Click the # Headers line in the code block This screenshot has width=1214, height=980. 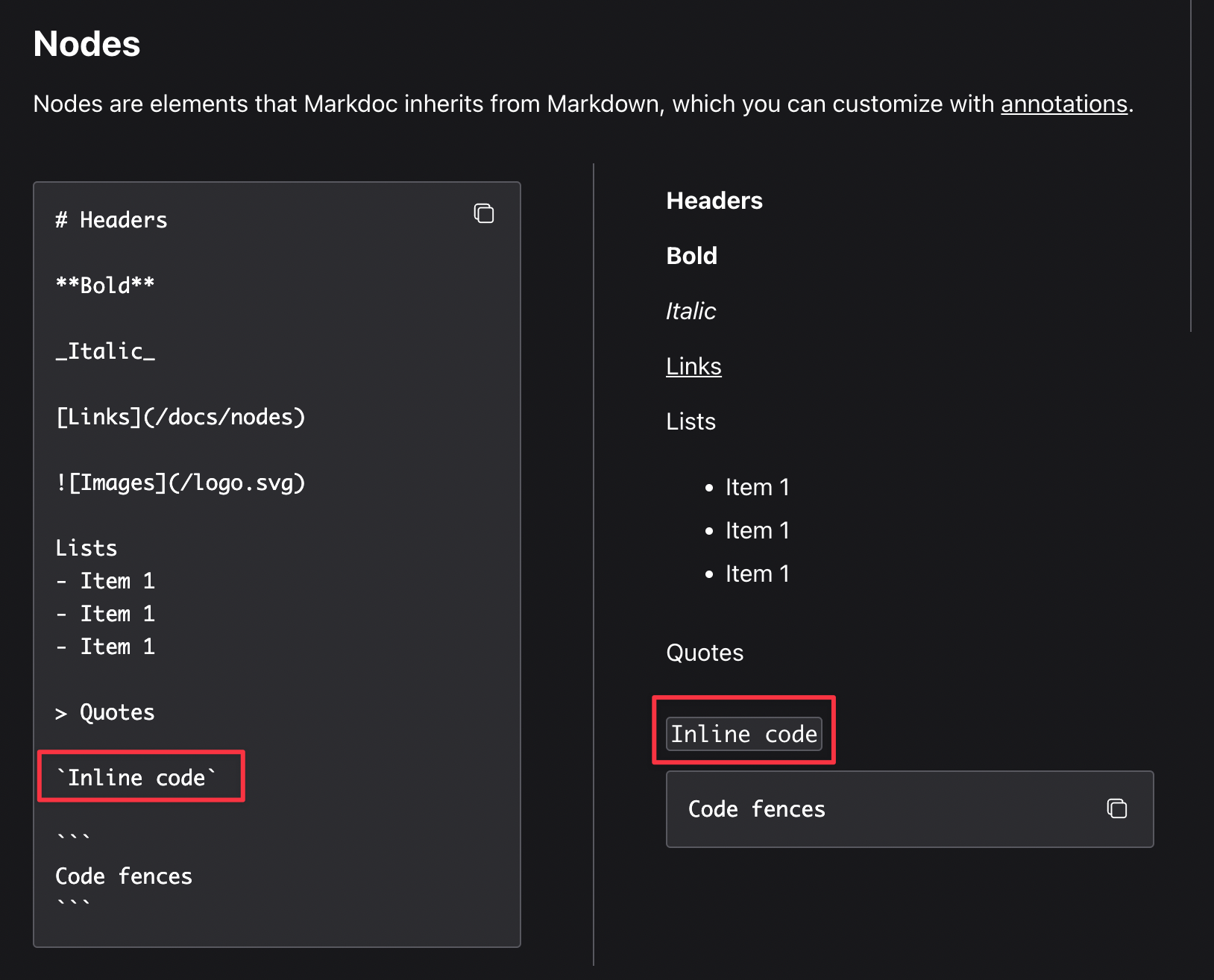pos(110,219)
